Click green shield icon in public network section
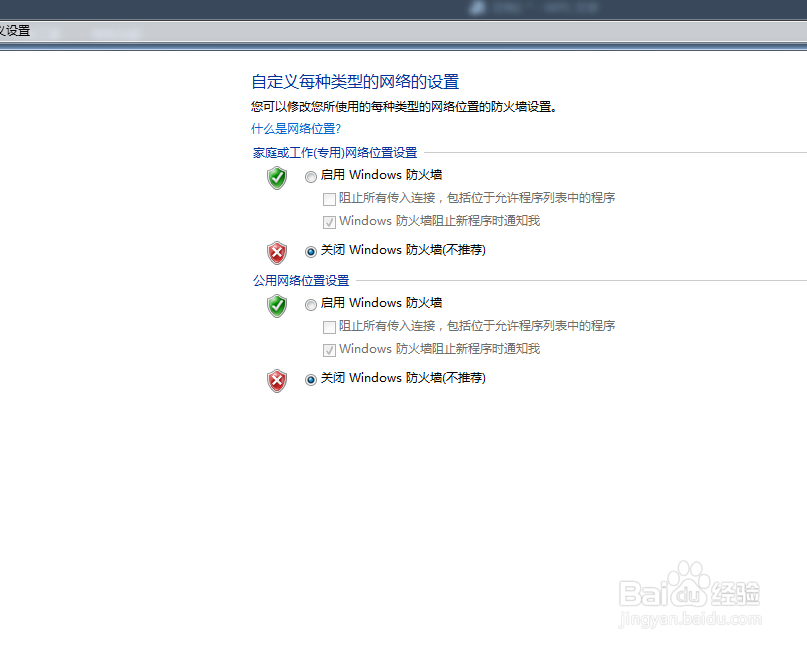Image resolution: width=807 pixels, height=647 pixels. point(277,306)
